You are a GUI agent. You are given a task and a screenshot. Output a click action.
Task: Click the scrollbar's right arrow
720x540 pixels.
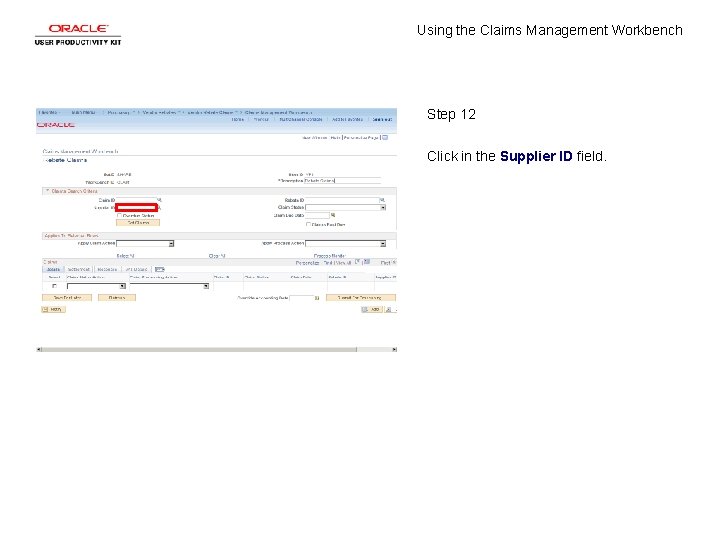[x=394, y=349]
